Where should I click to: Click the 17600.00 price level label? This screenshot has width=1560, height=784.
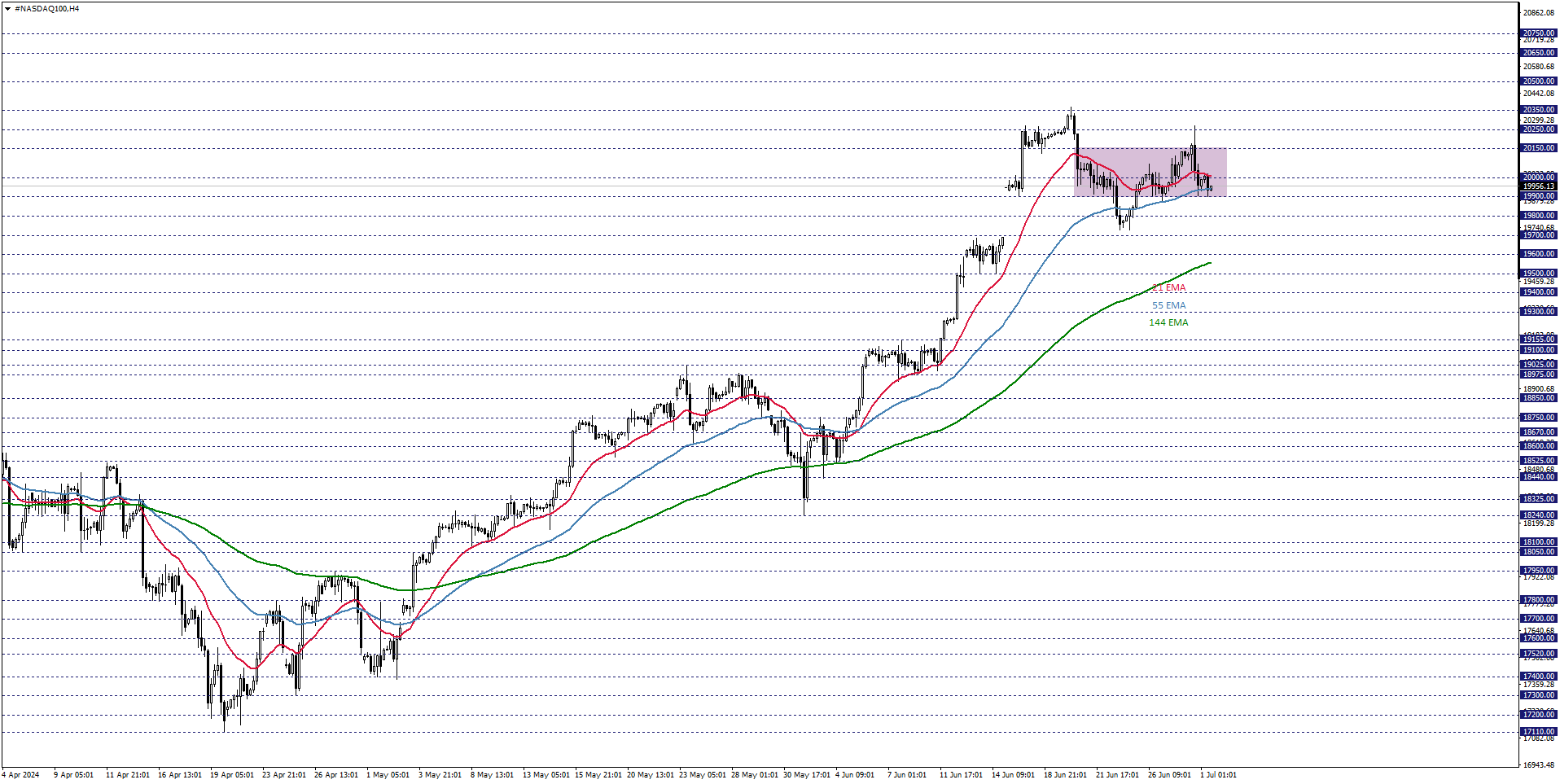1539,638
